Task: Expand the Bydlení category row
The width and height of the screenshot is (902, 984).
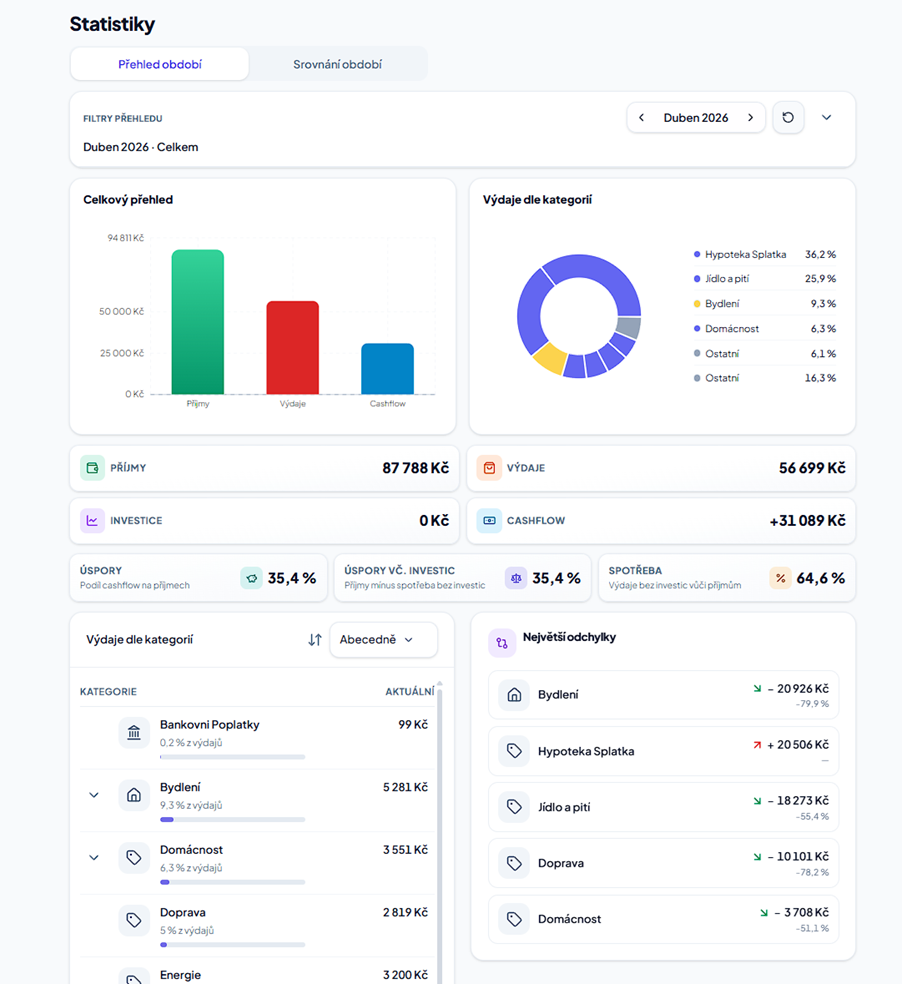Action: coord(94,795)
